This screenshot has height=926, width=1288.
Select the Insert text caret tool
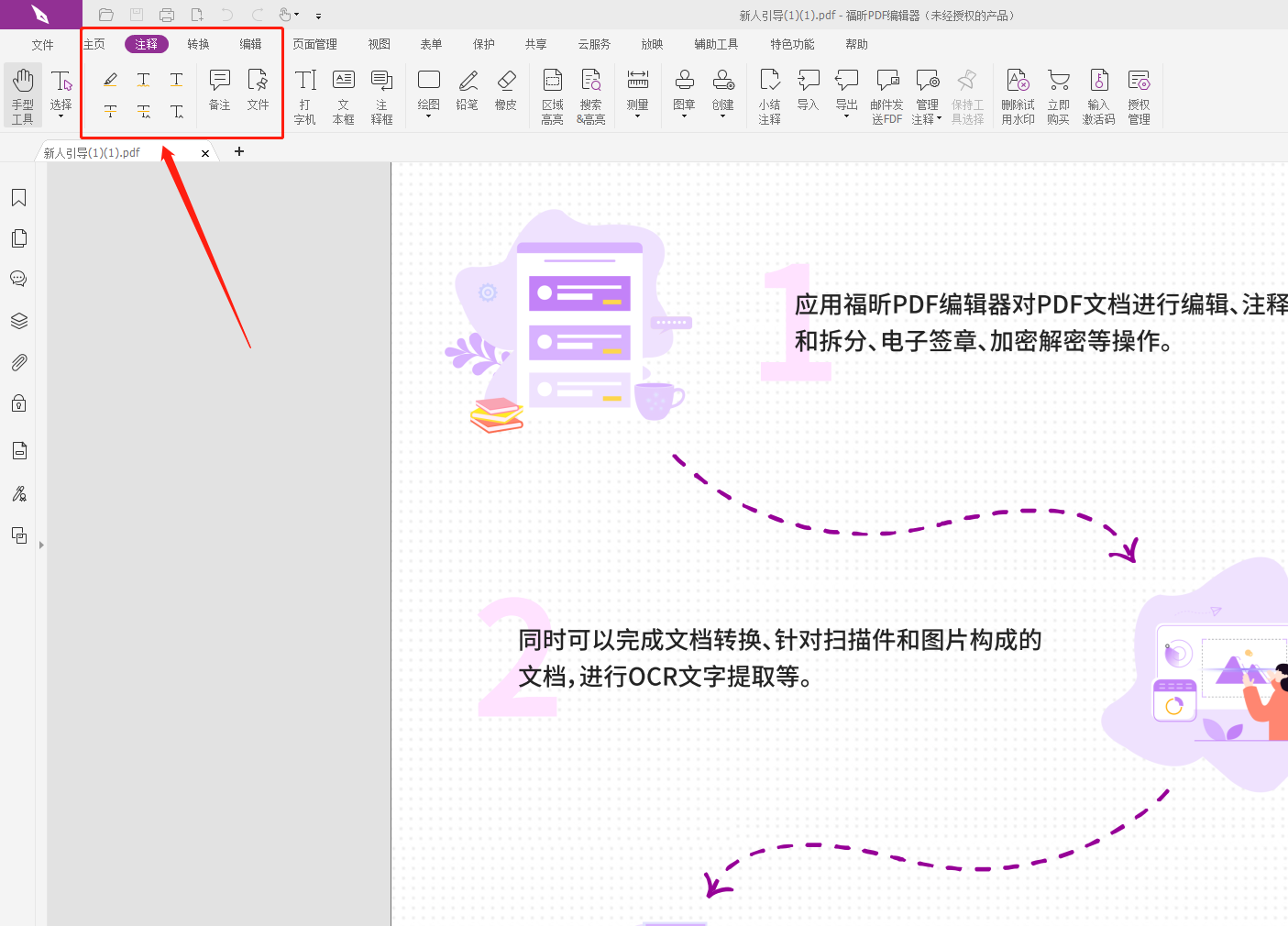click(x=177, y=112)
